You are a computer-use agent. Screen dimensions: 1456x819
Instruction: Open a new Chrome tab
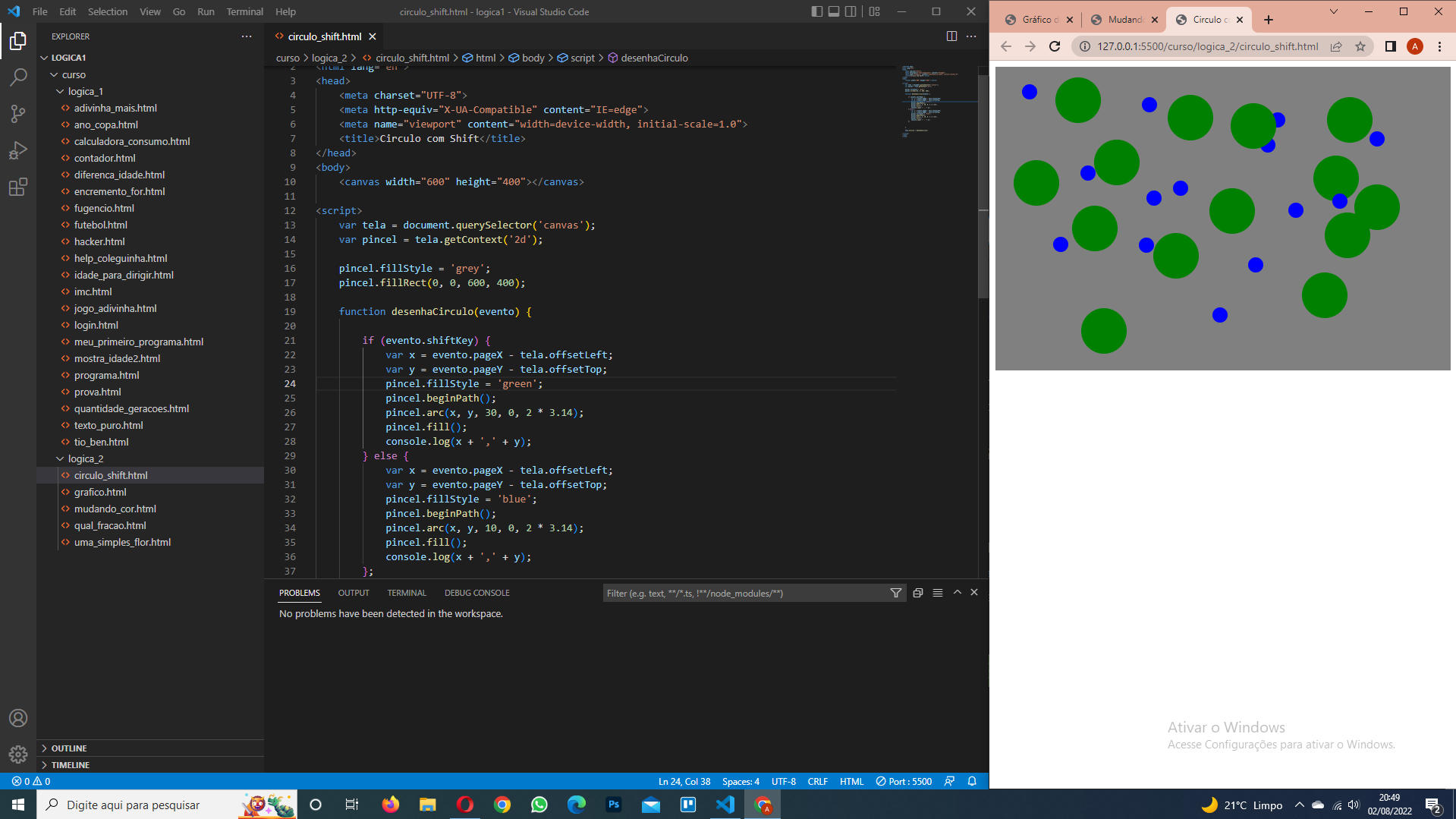[x=1269, y=20]
